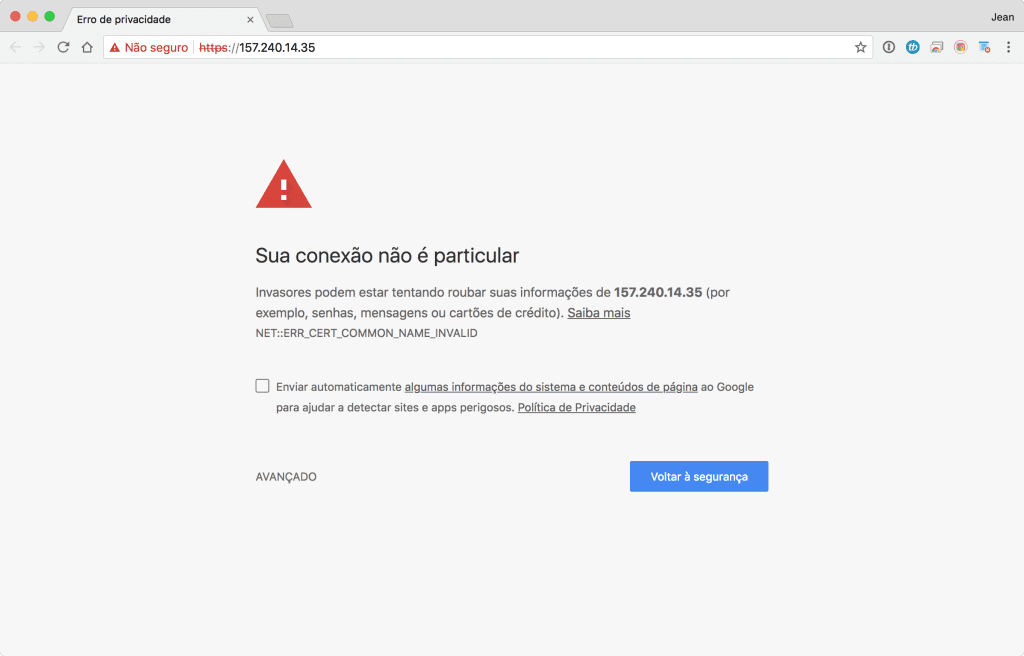Open Chrome's three-dot menu
The image size is (1024, 656).
1008,47
